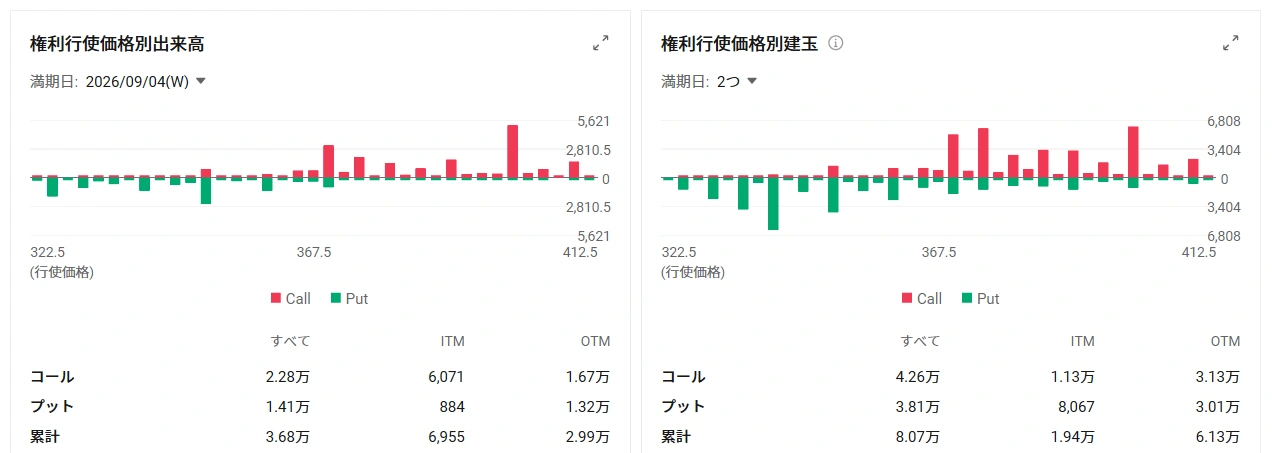
Task: Click the プット all value 1.41万
Action: (289, 406)
